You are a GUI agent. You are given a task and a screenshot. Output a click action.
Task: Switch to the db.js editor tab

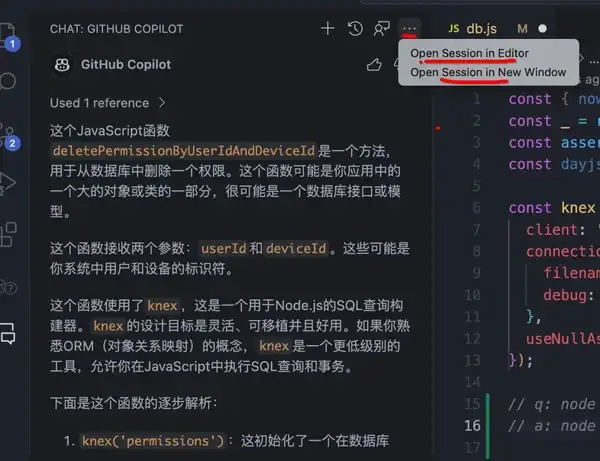pos(481,29)
